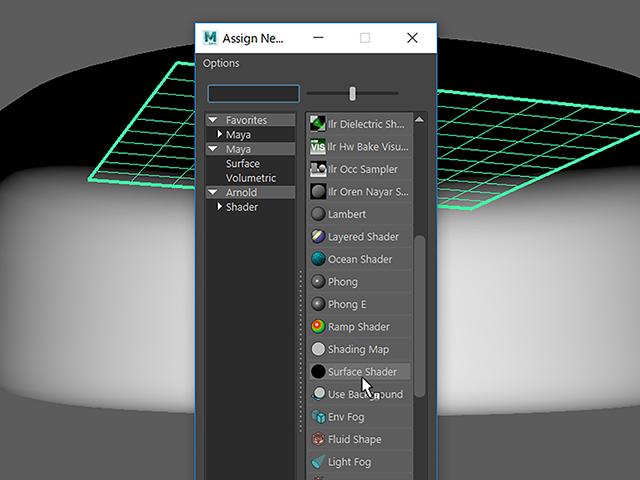Close the Assign New Material window

[412, 38]
